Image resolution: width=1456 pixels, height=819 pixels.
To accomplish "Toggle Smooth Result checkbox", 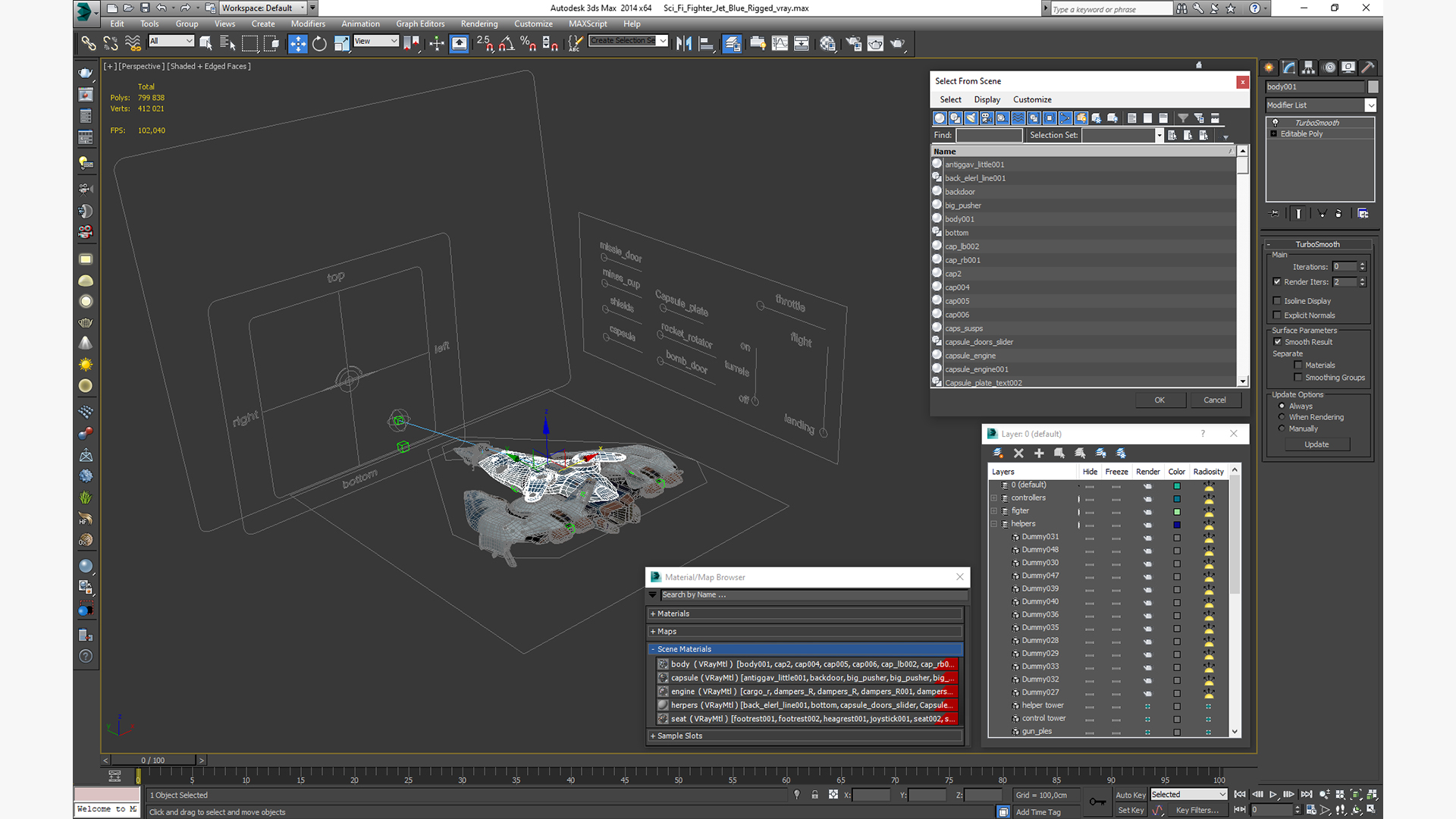I will pos(1278,342).
